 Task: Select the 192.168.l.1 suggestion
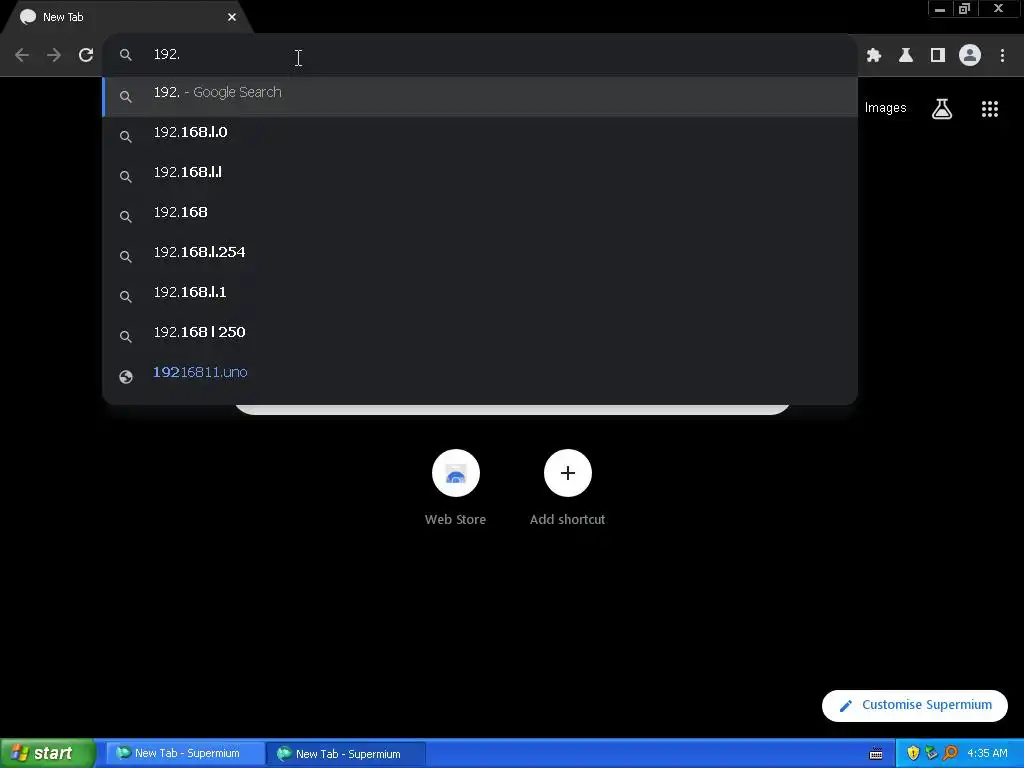(x=480, y=295)
